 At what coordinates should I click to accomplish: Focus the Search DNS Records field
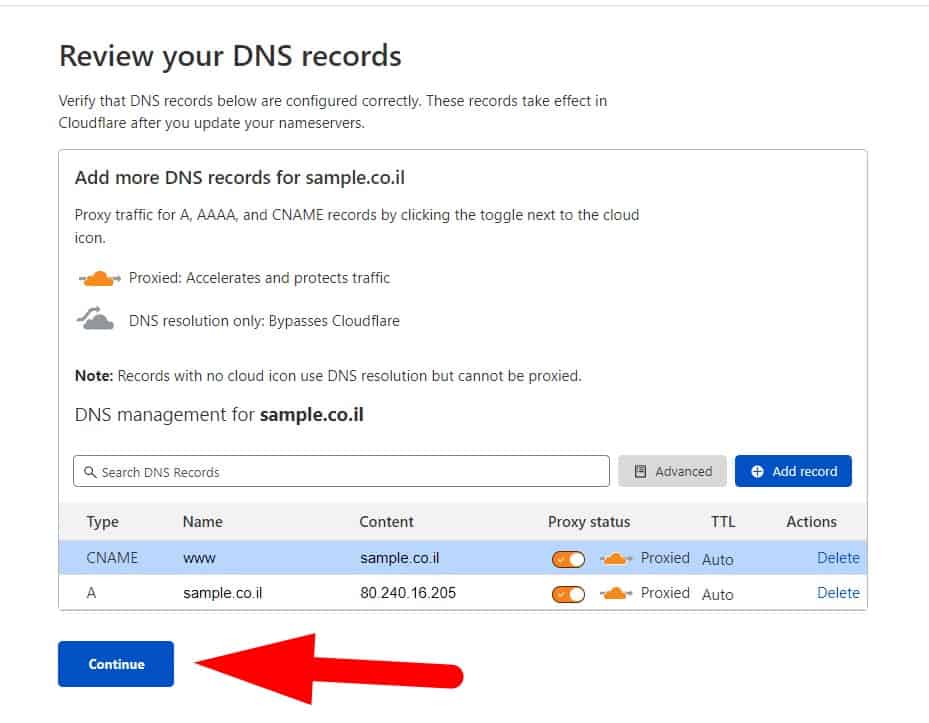[x=341, y=471]
